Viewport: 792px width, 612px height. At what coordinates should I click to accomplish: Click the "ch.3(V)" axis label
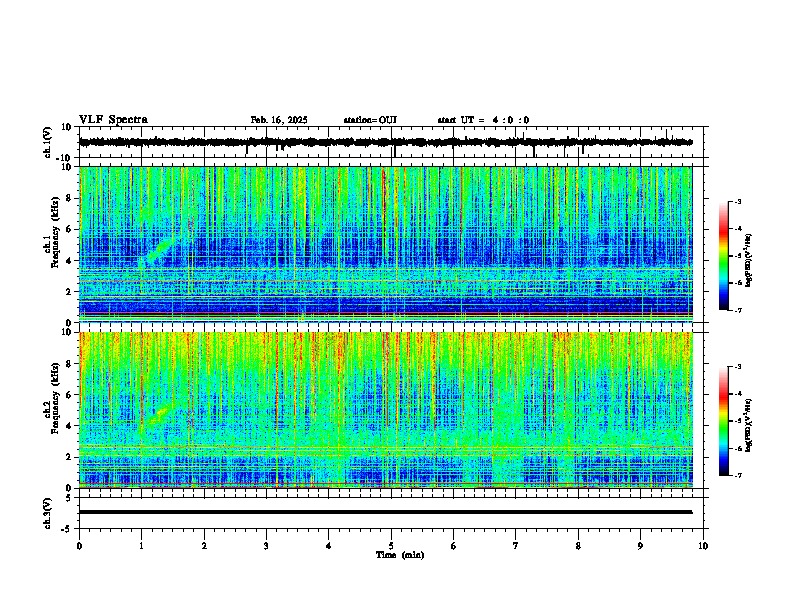[48, 514]
